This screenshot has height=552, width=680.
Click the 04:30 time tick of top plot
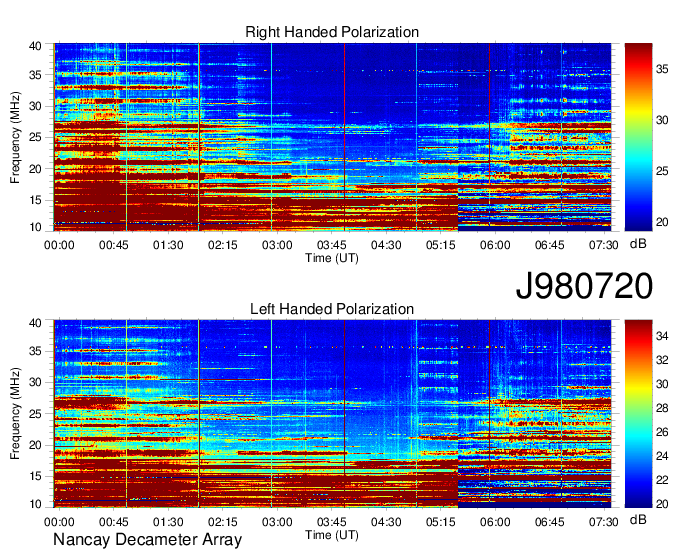click(x=386, y=245)
